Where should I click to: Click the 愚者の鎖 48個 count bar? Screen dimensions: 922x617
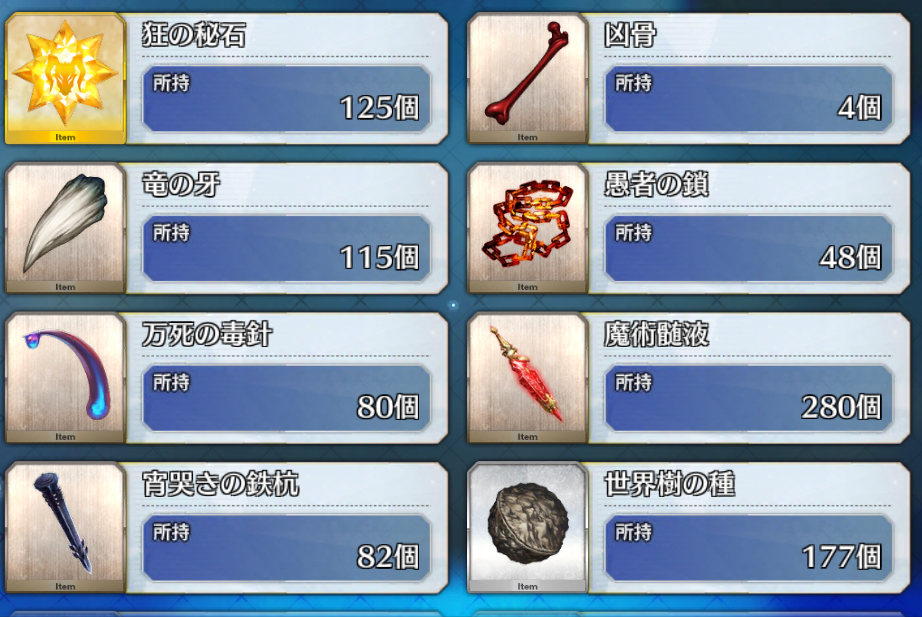(x=749, y=248)
